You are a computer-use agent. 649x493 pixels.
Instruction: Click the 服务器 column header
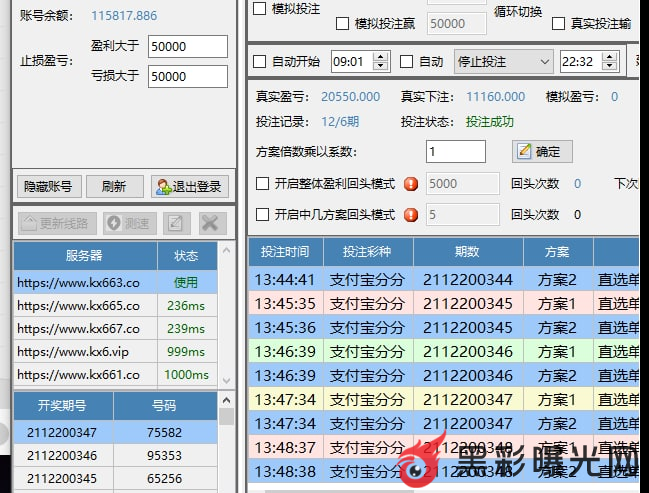84,256
